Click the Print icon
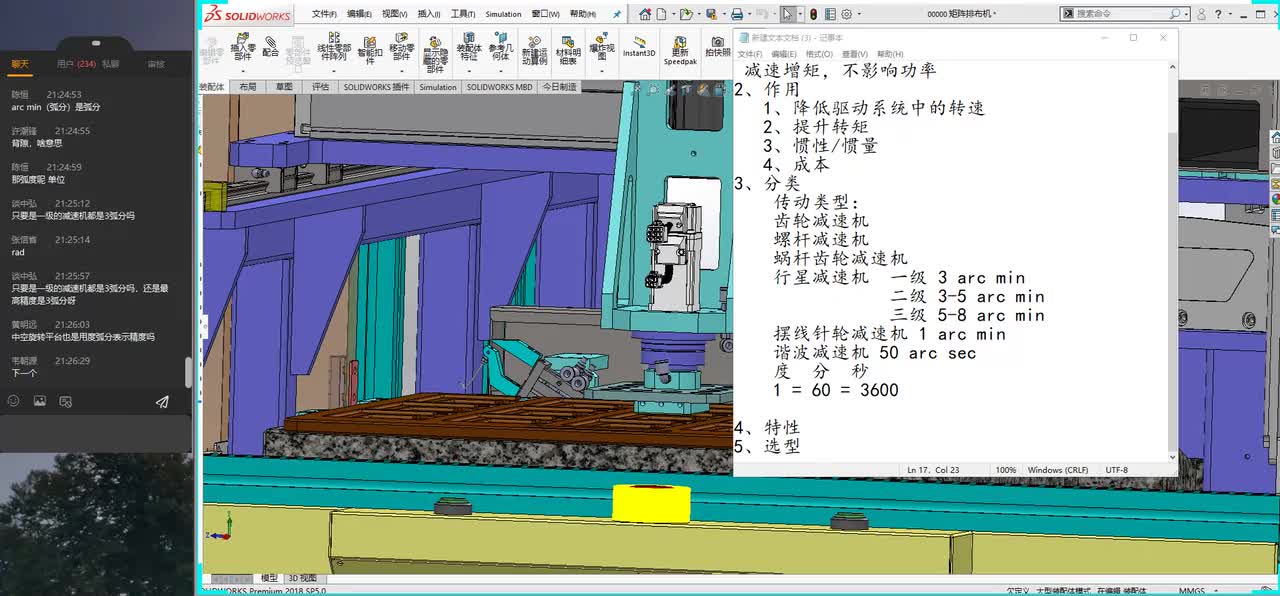The height and width of the screenshot is (596, 1280). tap(737, 14)
